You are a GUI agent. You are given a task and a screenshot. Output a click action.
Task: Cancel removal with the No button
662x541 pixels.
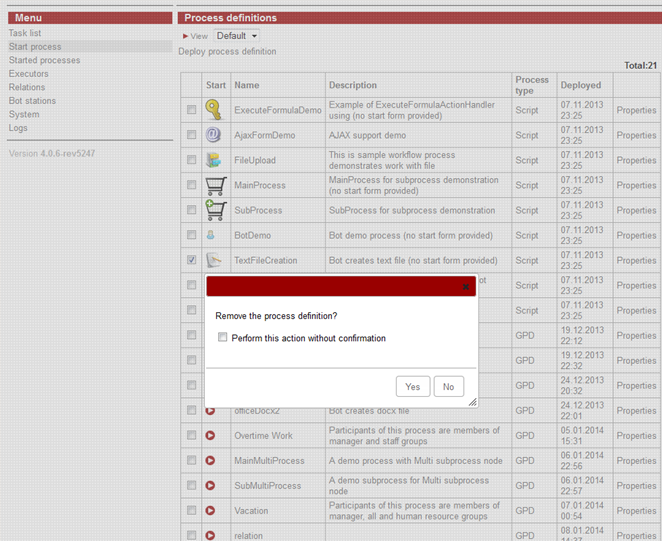coord(449,386)
